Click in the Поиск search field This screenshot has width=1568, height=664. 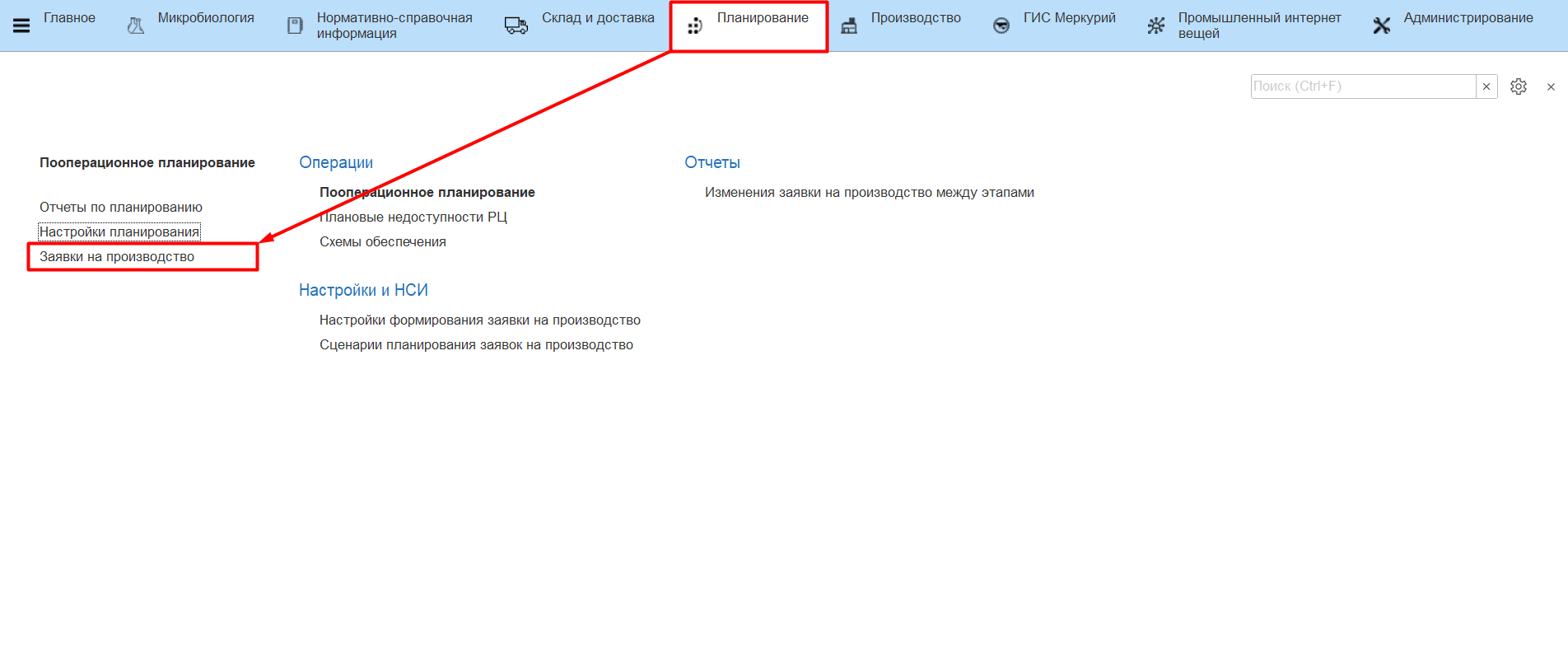1362,87
